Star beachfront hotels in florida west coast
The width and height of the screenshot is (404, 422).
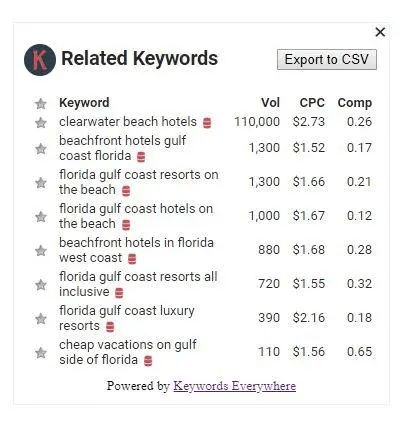click(x=41, y=251)
